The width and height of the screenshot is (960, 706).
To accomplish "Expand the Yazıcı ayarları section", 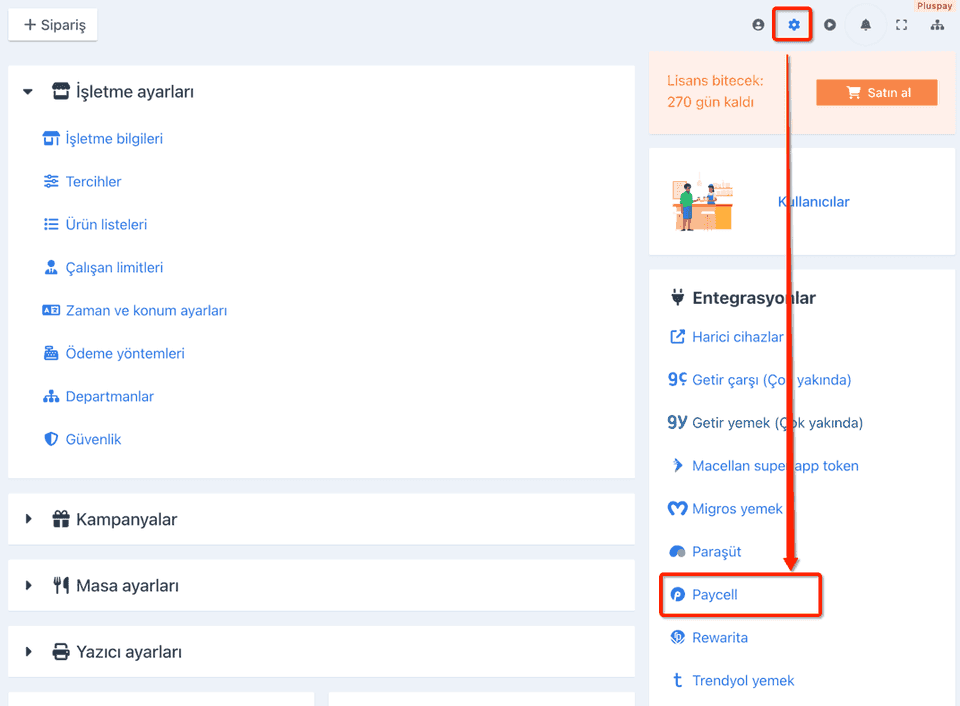I will [28, 652].
